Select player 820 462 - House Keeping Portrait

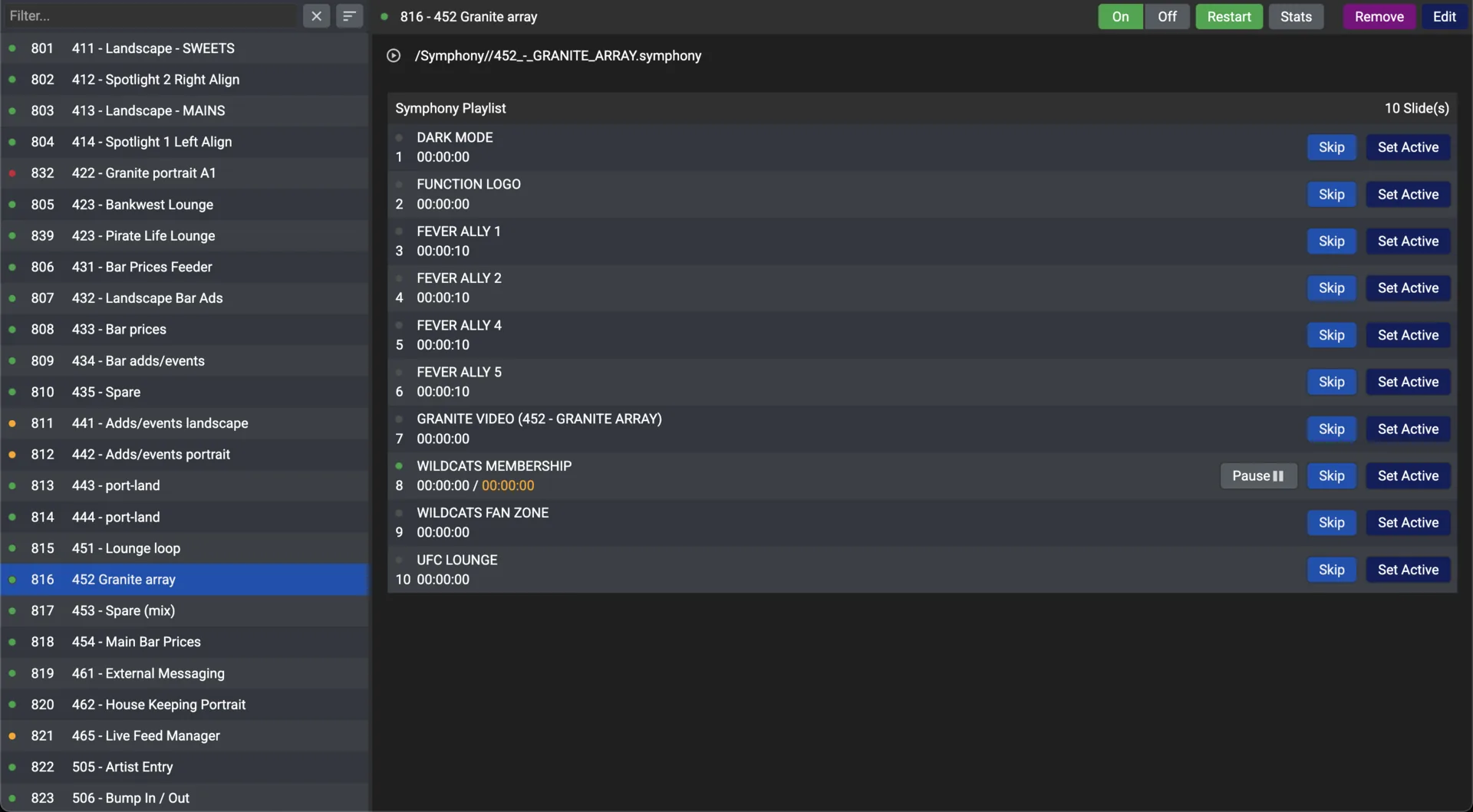[x=185, y=705]
